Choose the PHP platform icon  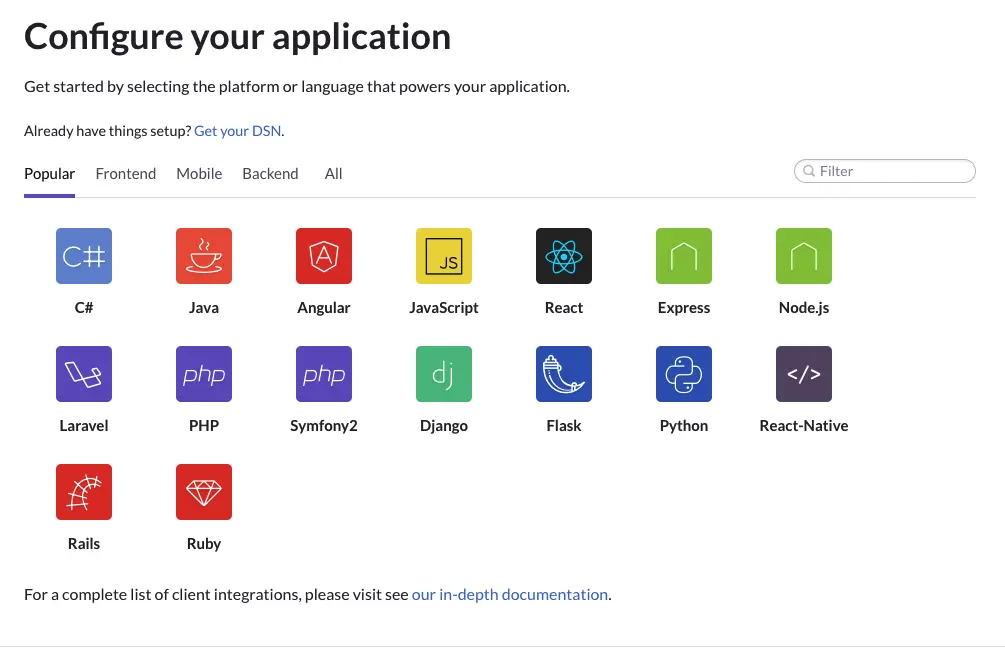pos(204,374)
